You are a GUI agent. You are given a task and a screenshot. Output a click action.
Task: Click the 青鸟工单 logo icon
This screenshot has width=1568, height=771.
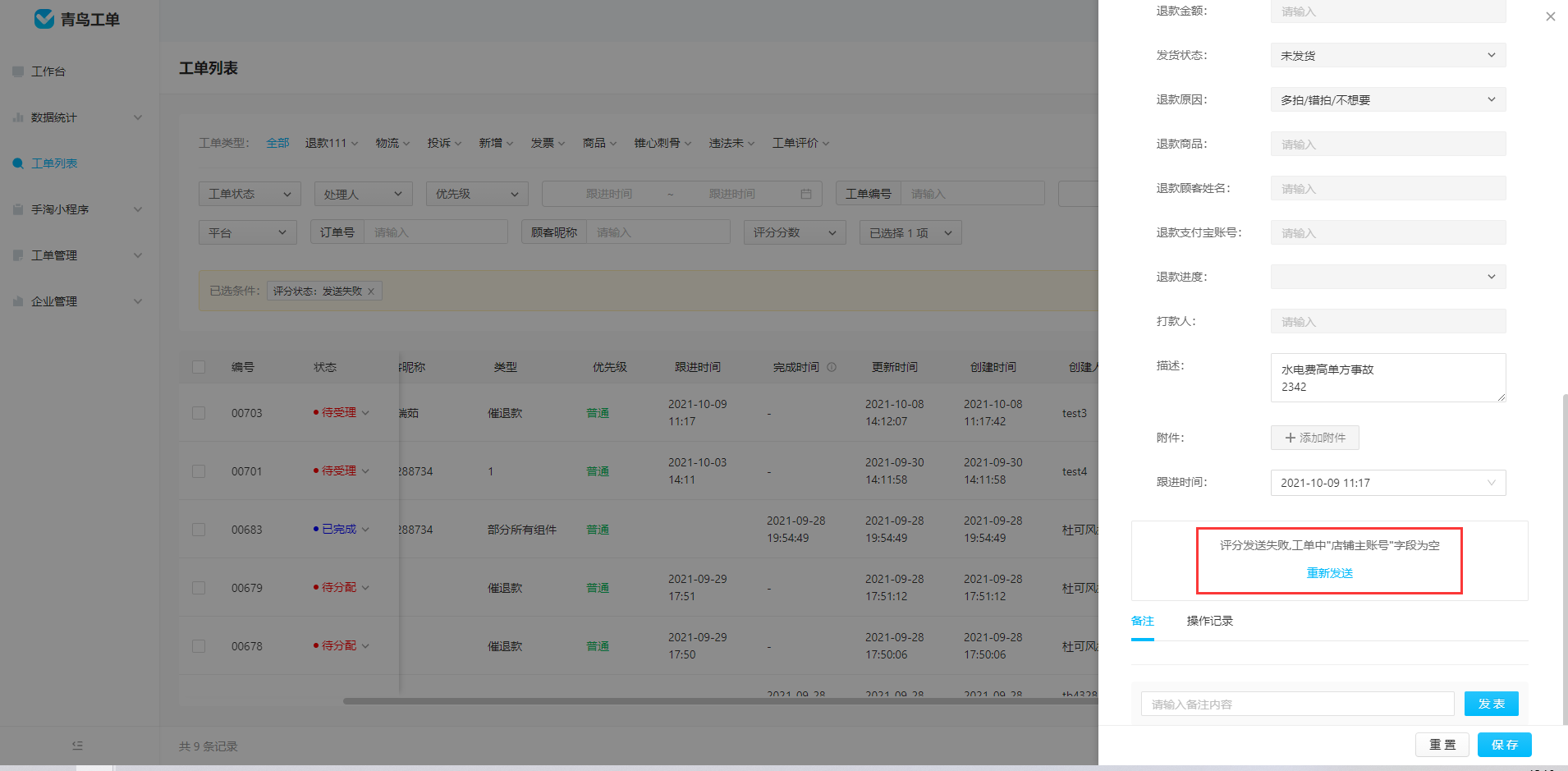(44, 19)
